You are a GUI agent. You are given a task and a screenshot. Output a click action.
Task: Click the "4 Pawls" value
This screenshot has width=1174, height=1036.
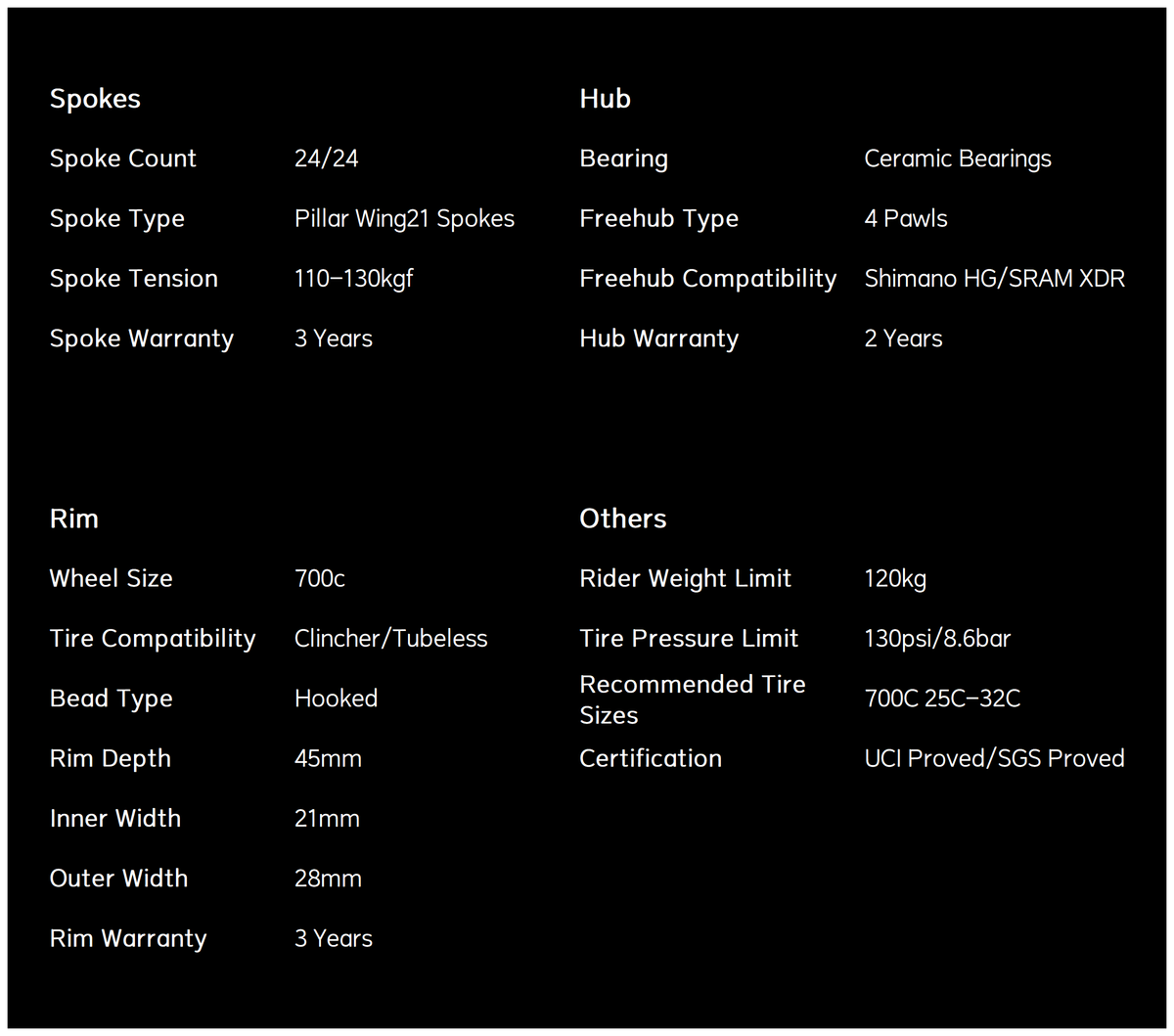(x=906, y=218)
